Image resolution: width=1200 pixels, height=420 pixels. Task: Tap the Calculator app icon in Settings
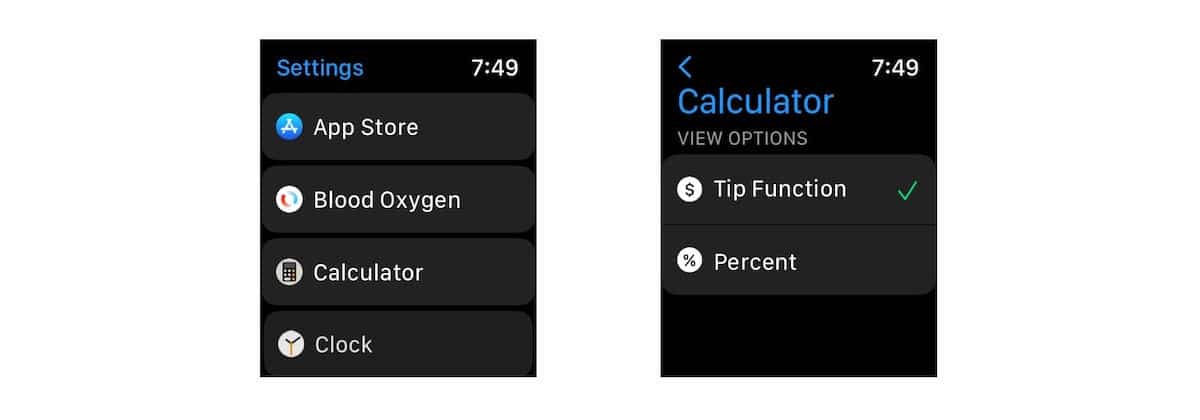pos(290,272)
